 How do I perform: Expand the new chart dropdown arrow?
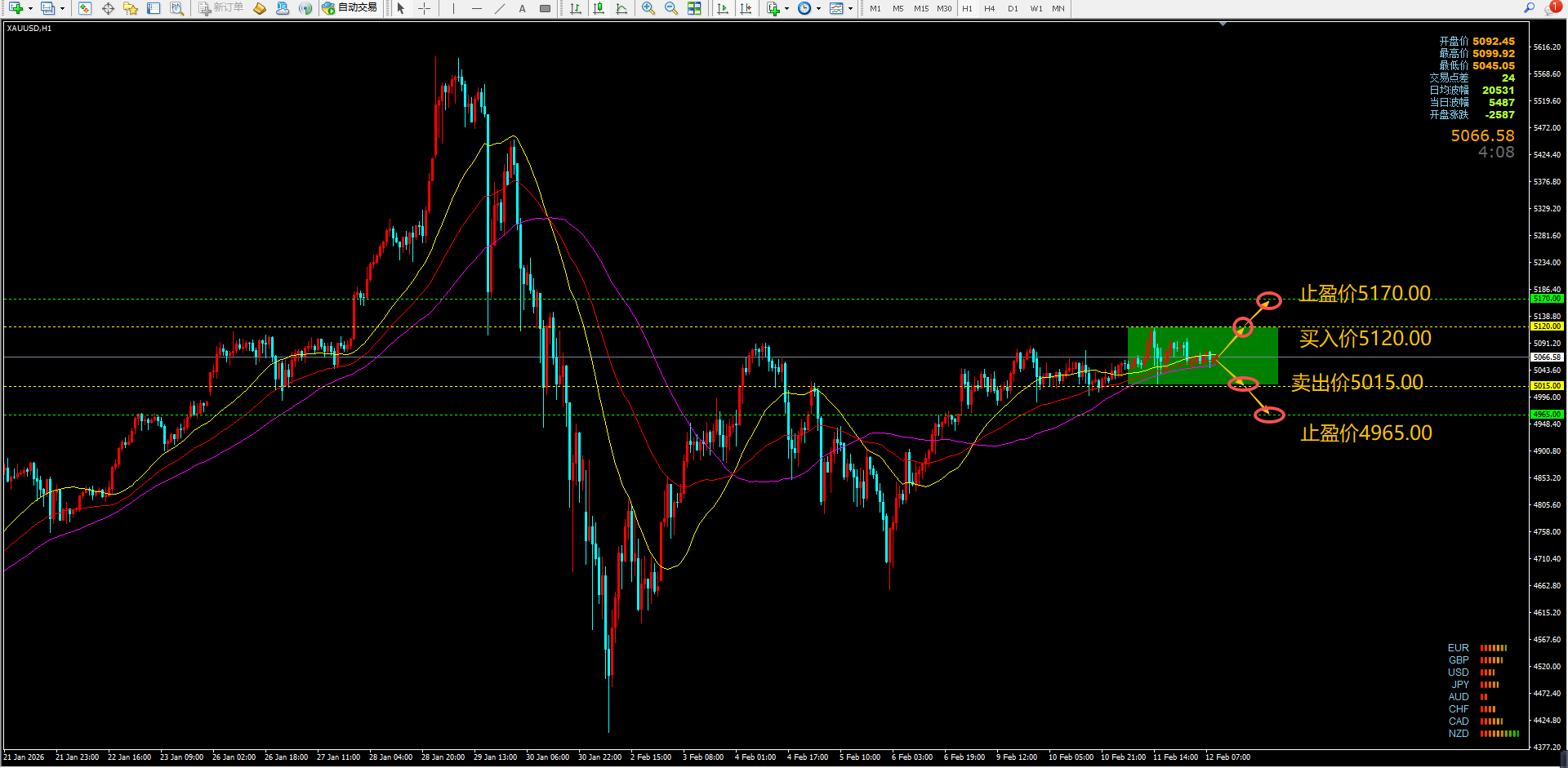(x=30, y=9)
